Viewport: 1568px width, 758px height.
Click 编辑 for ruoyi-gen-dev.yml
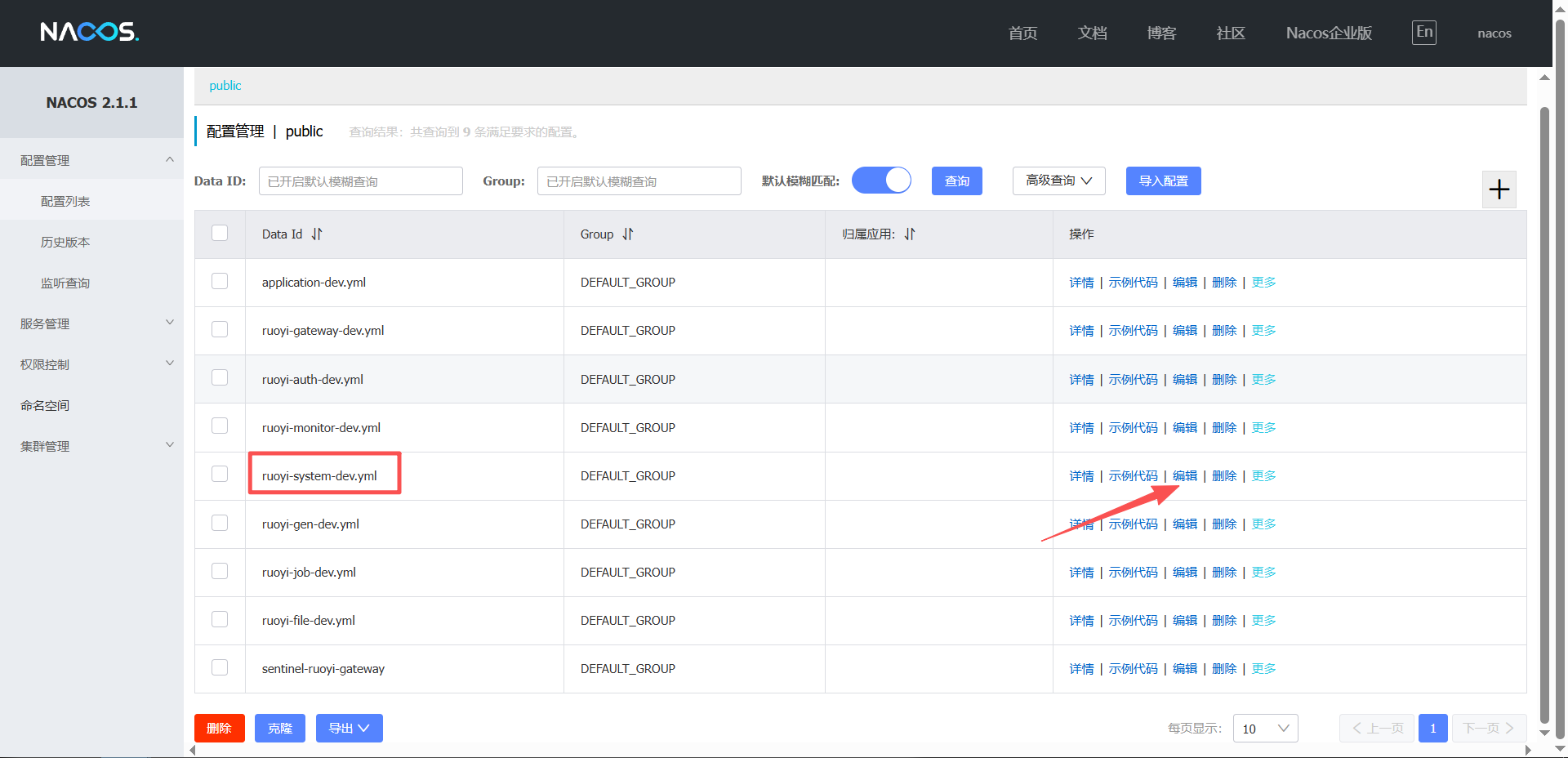tap(1185, 524)
